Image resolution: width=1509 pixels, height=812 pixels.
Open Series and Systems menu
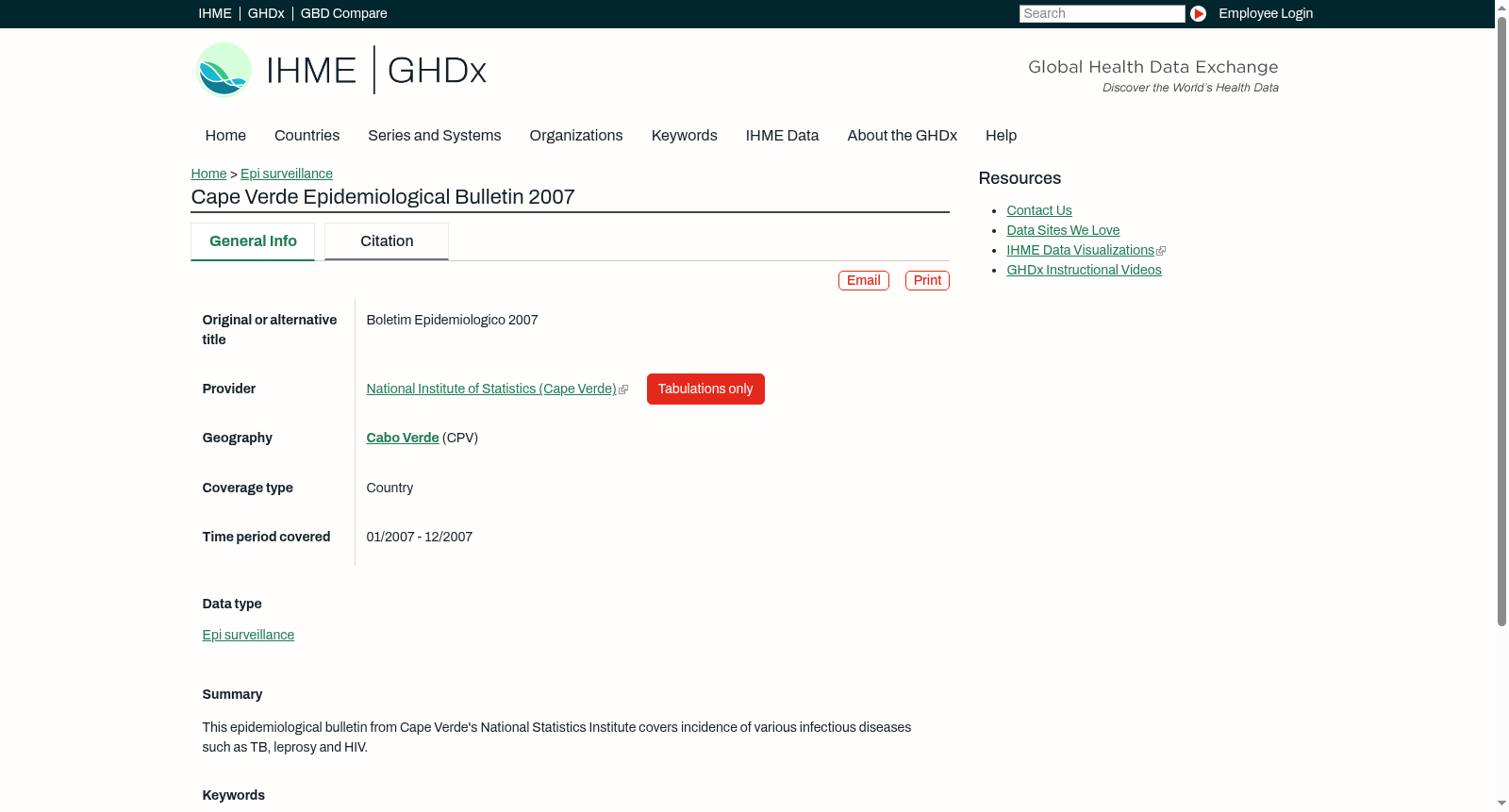(x=434, y=136)
